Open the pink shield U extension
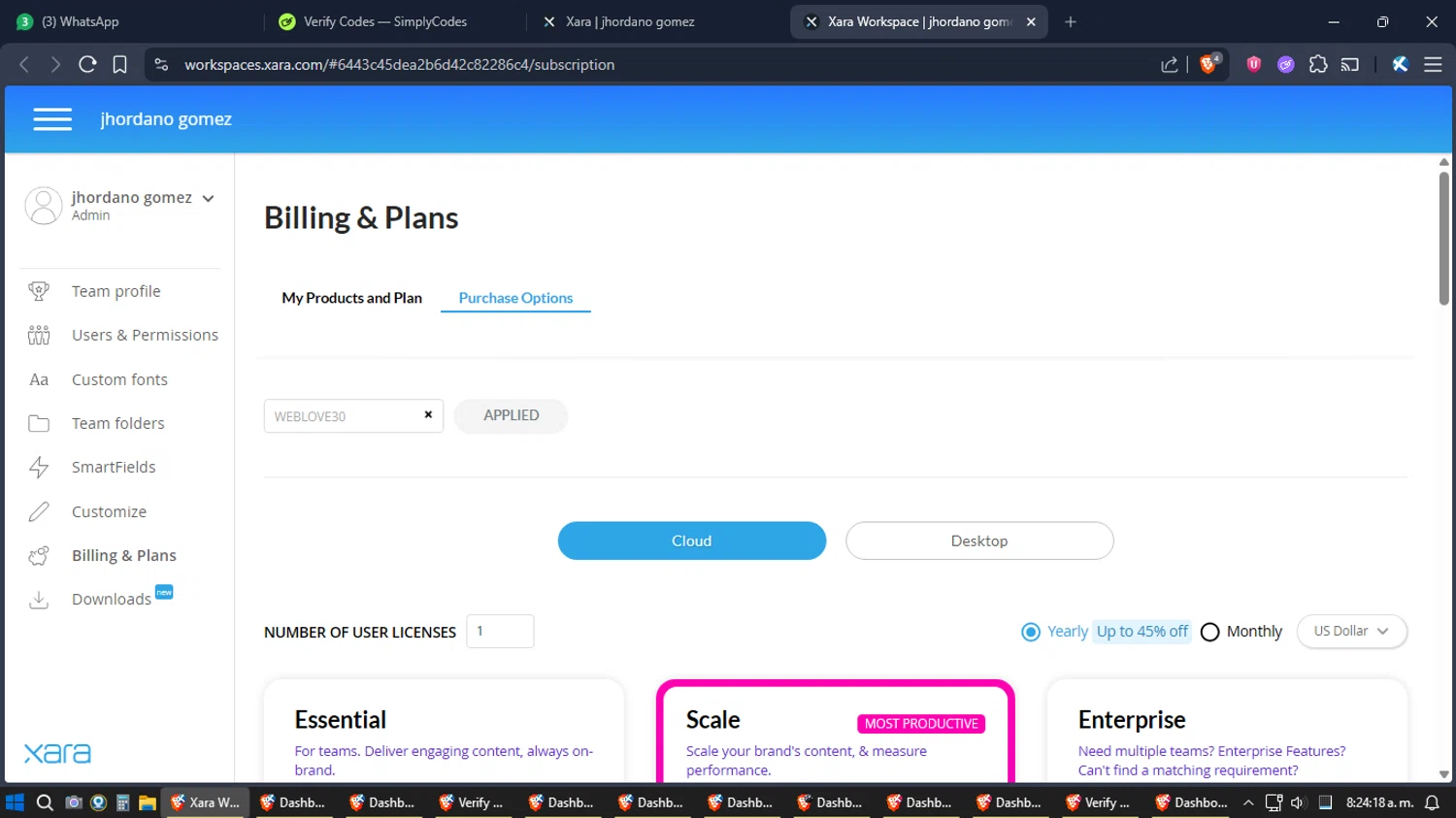The height and width of the screenshot is (818, 1456). pos(1254,64)
